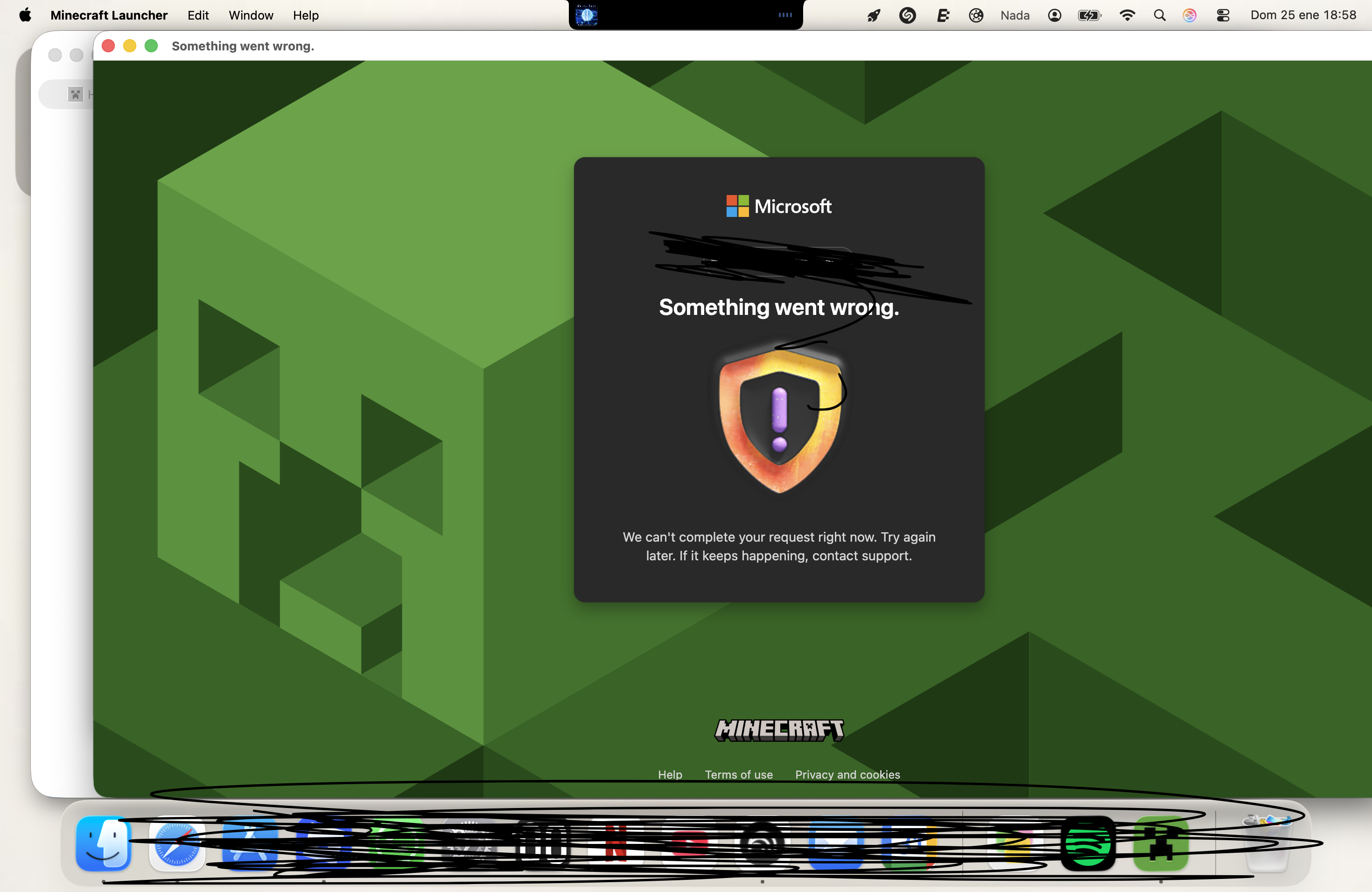
Task: Open the battery status icon
Action: [x=1089, y=15]
